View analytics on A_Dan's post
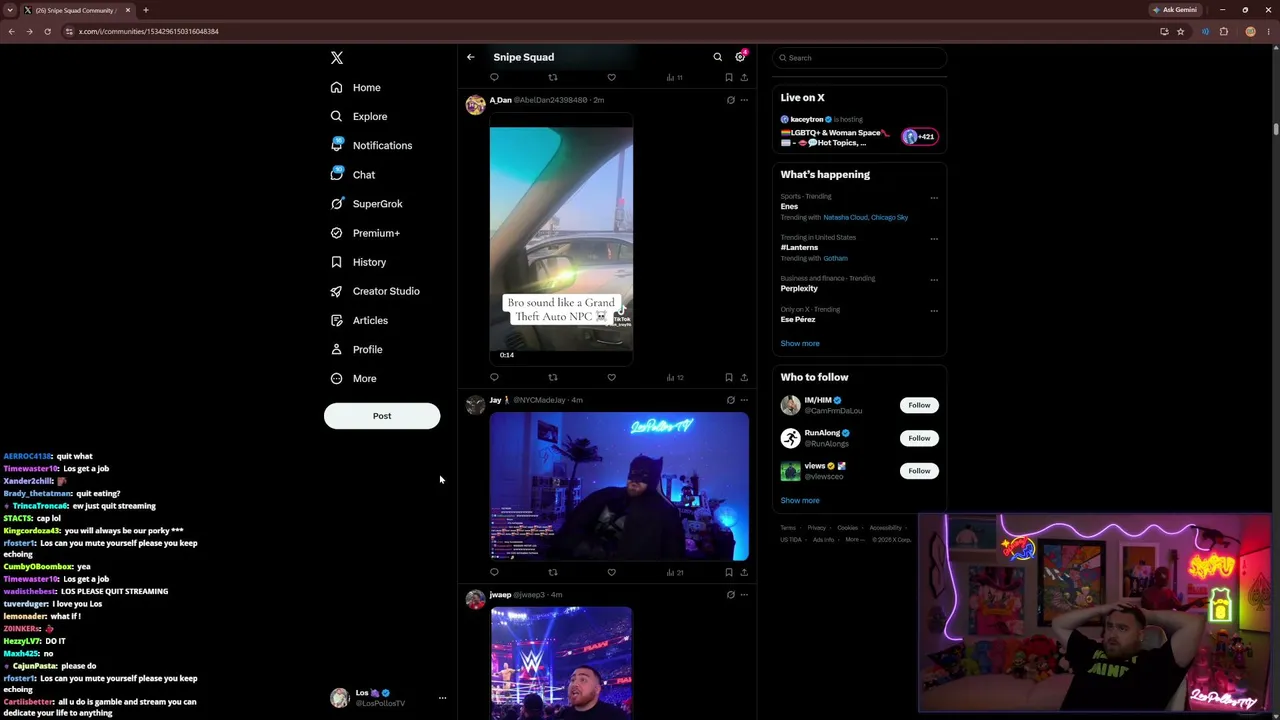The image size is (1280, 720). coord(675,377)
